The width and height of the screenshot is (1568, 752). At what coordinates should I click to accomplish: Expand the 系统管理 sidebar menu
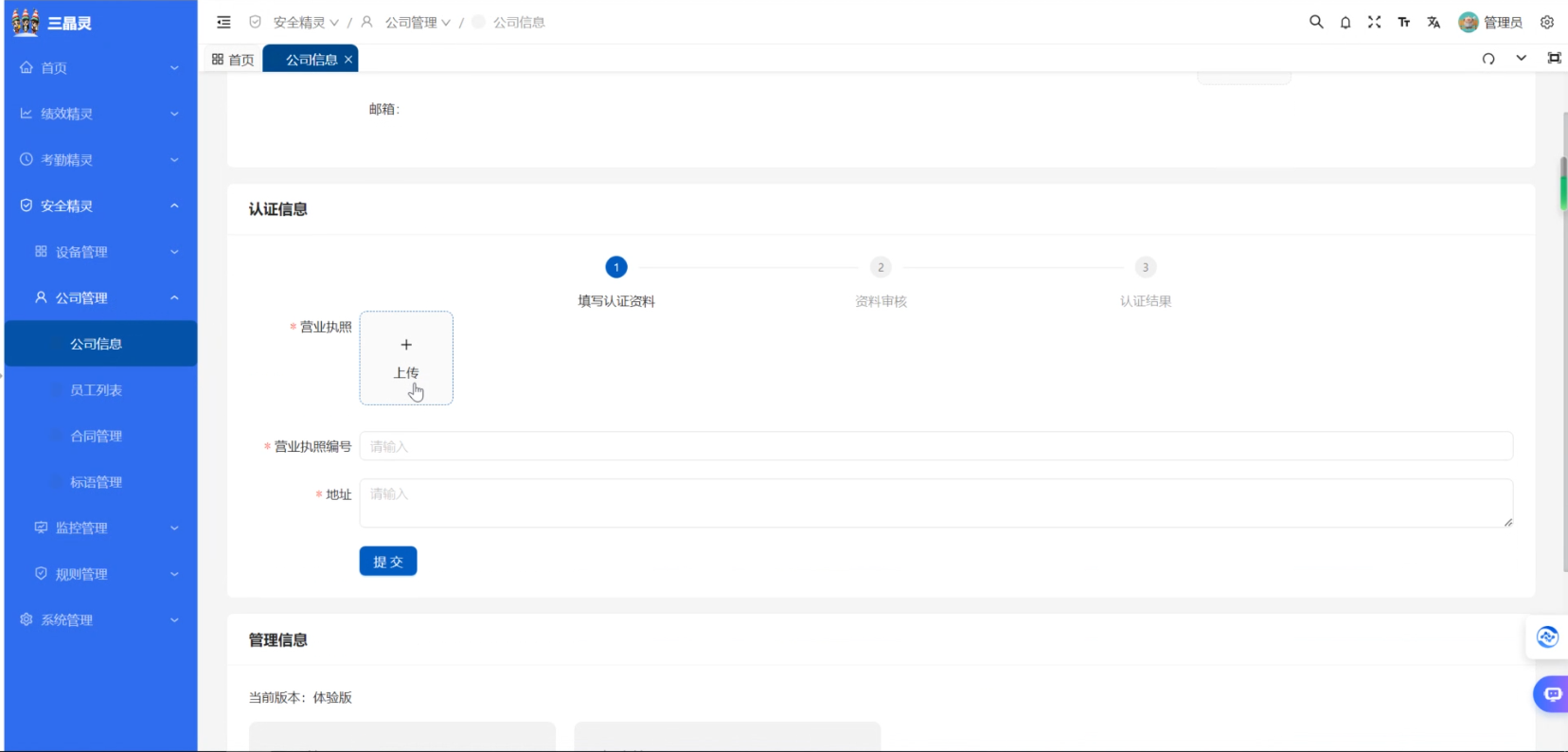click(100, 620)
